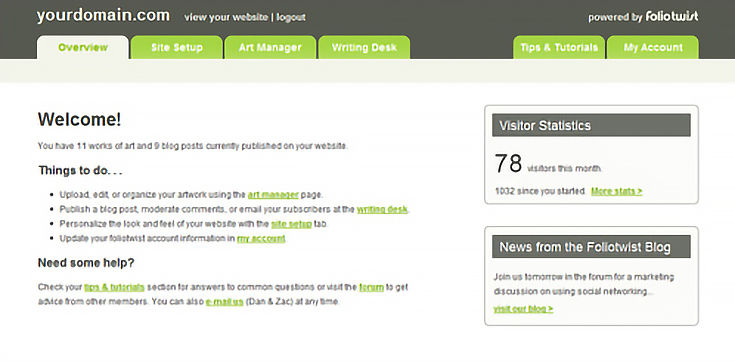Open the More stats link
Screen dimensions: 735x362
coord(616,191)
